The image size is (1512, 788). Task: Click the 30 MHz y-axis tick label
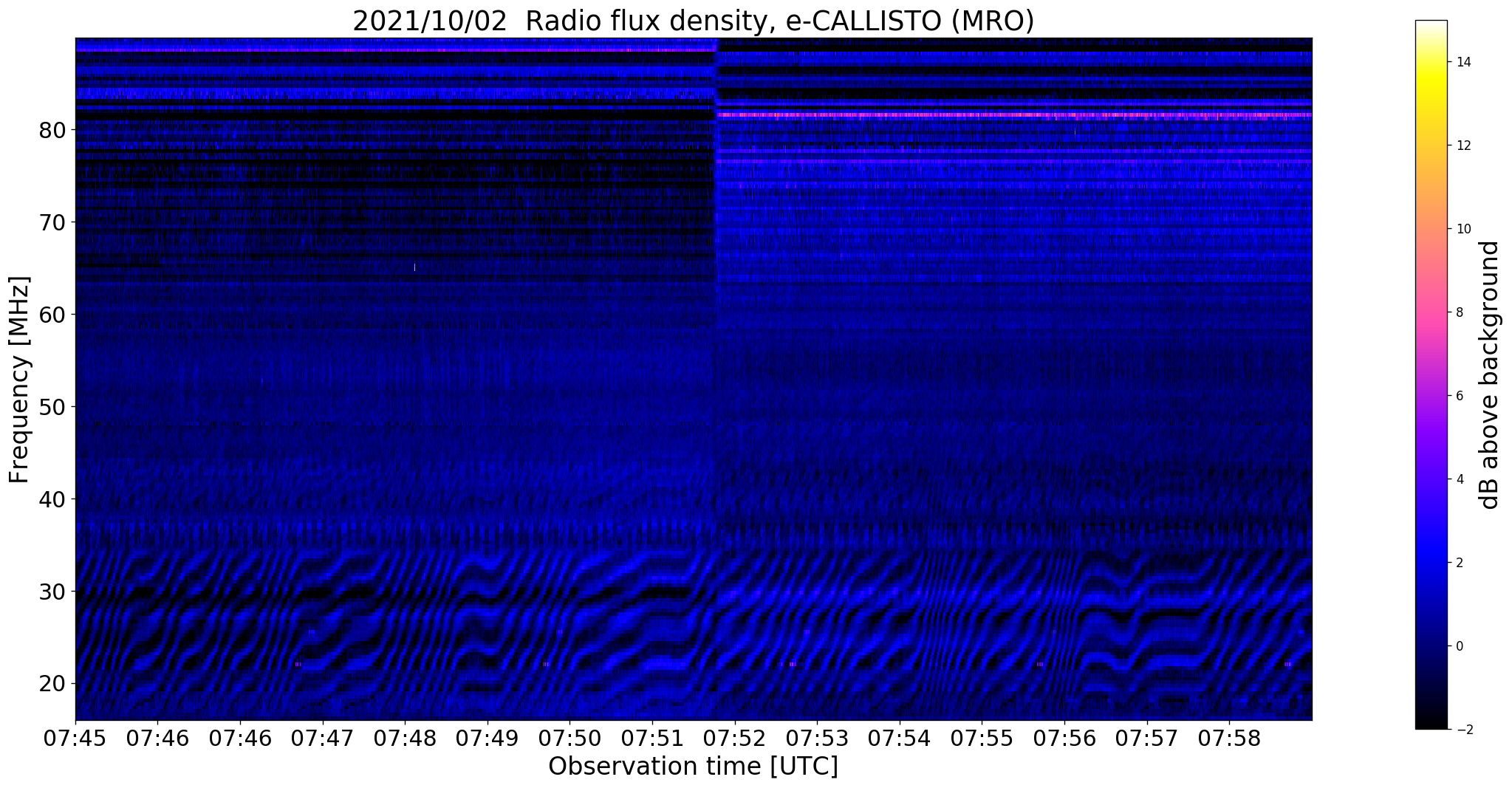[52, 592]
